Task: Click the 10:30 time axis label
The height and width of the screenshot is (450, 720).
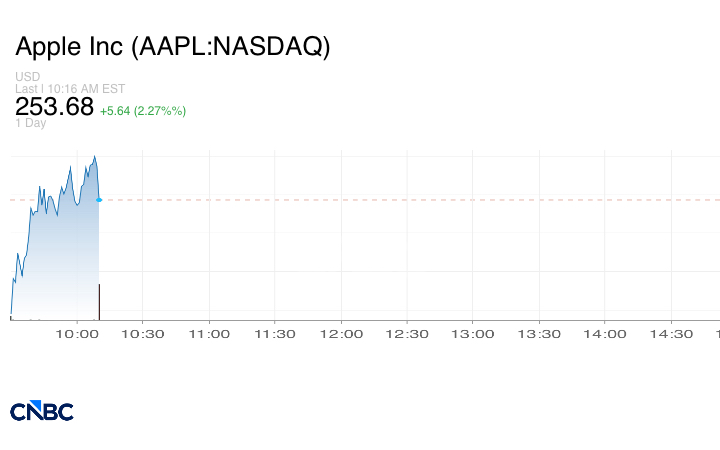Action: pyautogui.click(x=143, y=334)
